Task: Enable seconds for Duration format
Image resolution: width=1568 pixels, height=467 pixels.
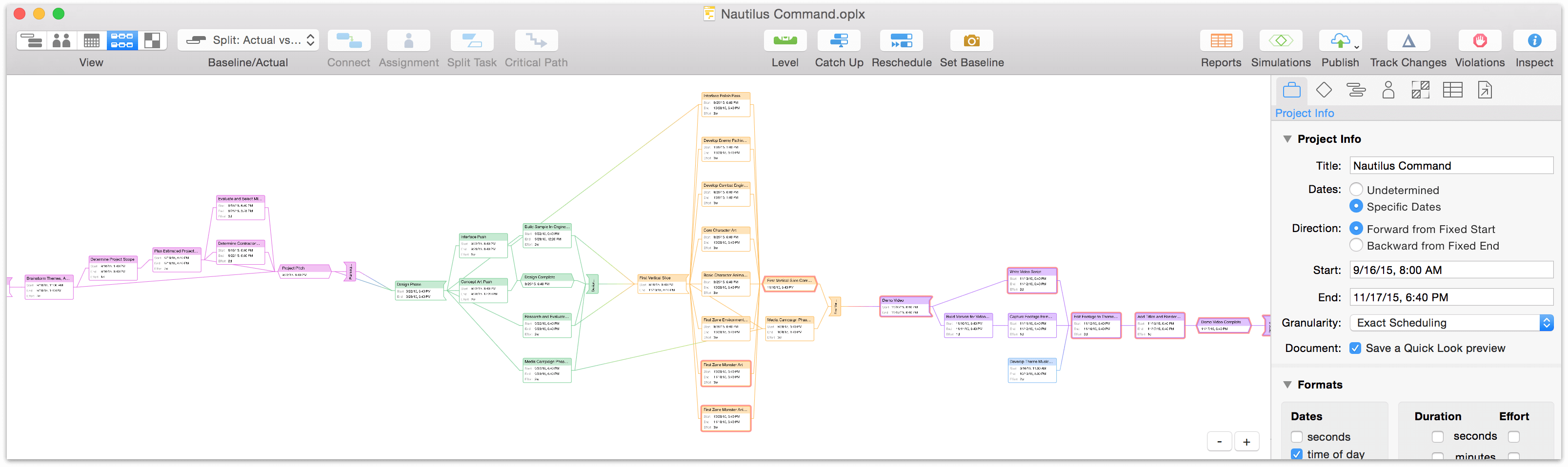Action: (x=1438, y=437)
